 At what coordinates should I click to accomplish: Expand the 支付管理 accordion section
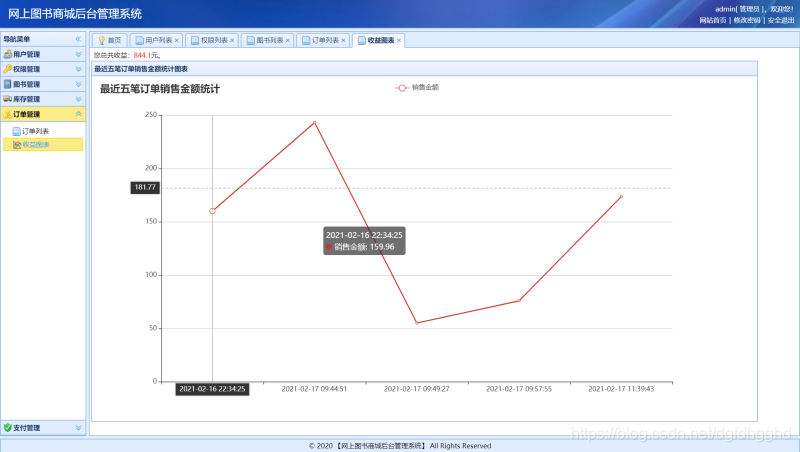pyautogui.click(x=78, y=428)
